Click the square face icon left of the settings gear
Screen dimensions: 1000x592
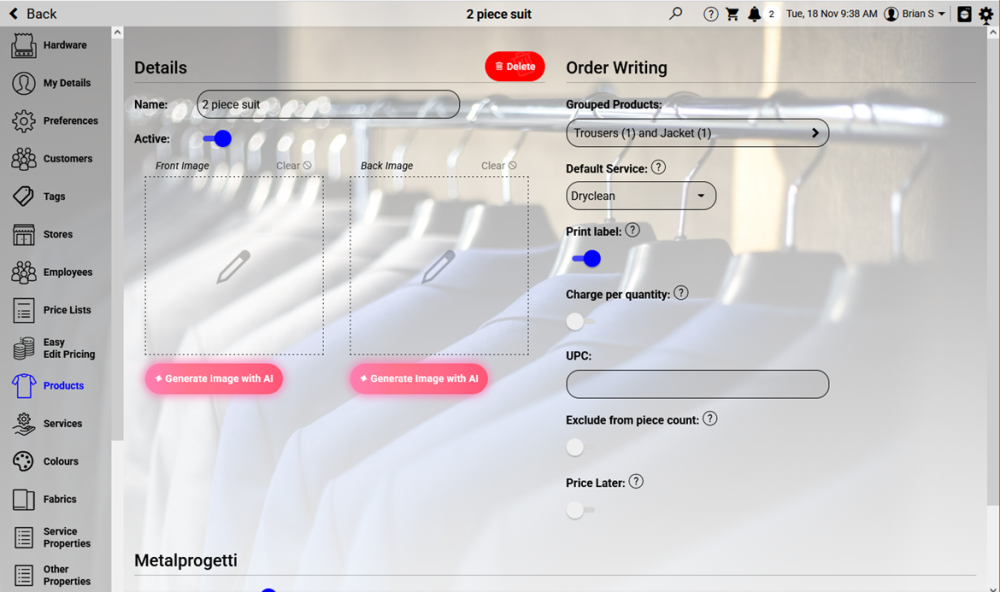pyautogui.click(x=964, y=14)
